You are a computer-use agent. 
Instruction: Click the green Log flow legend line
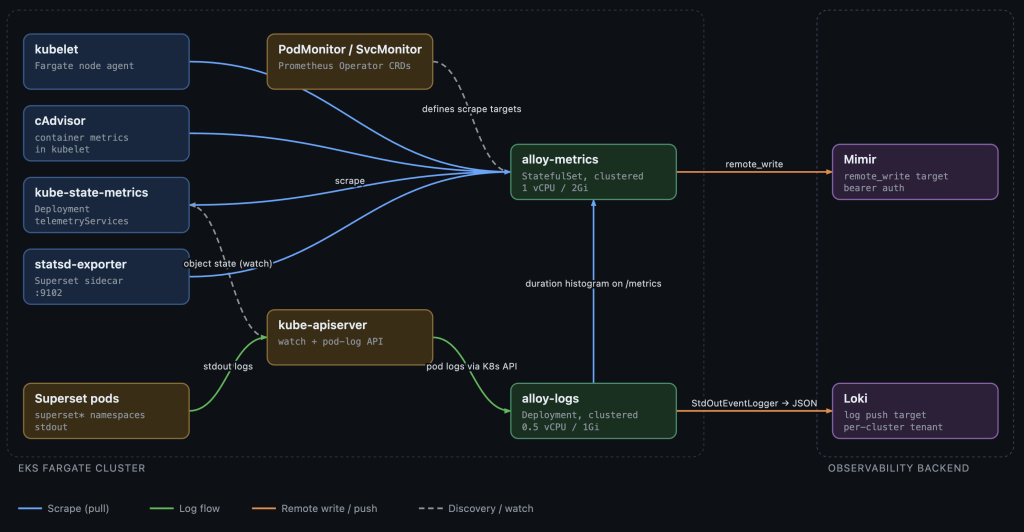(161, 509)
